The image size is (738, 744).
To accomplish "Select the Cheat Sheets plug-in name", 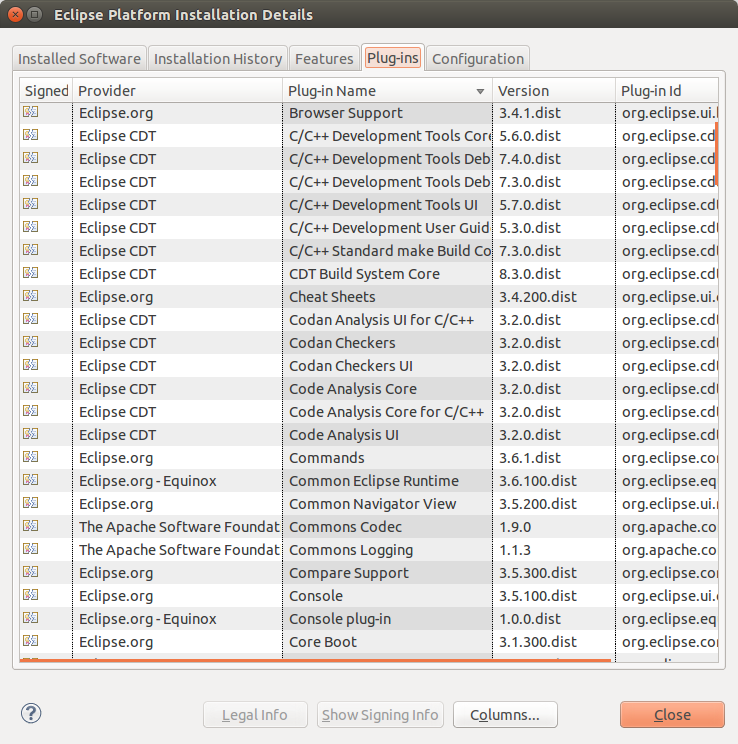I will point(332,297).
